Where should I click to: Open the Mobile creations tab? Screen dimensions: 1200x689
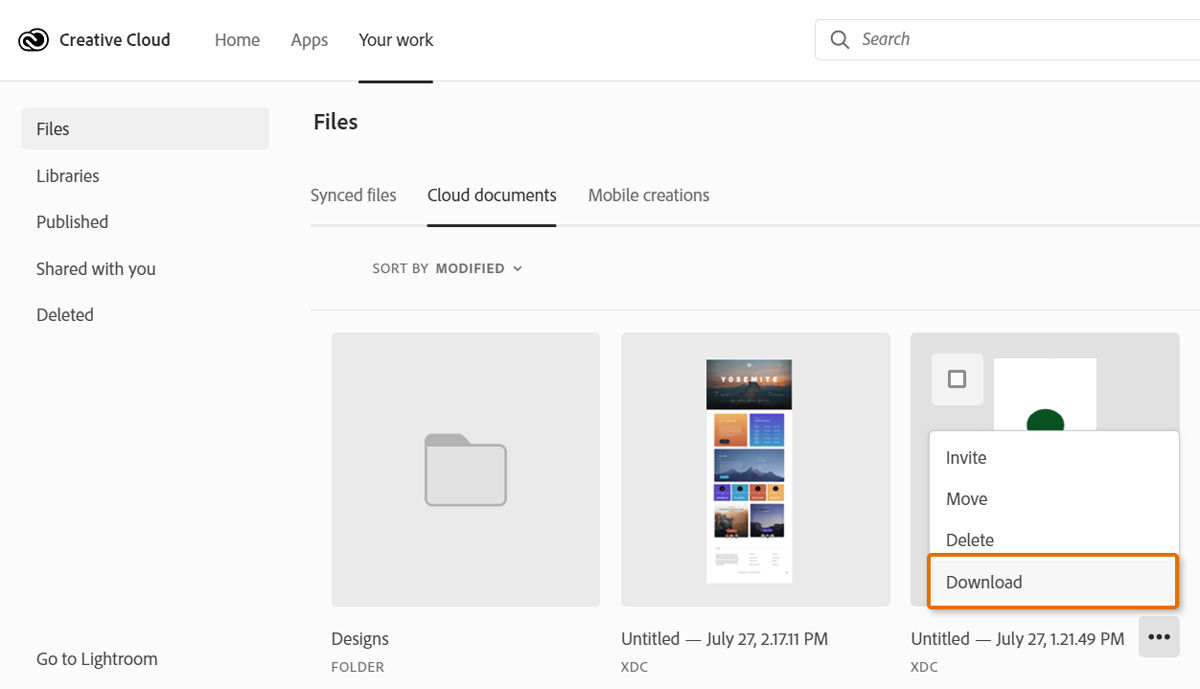point(648,195)
